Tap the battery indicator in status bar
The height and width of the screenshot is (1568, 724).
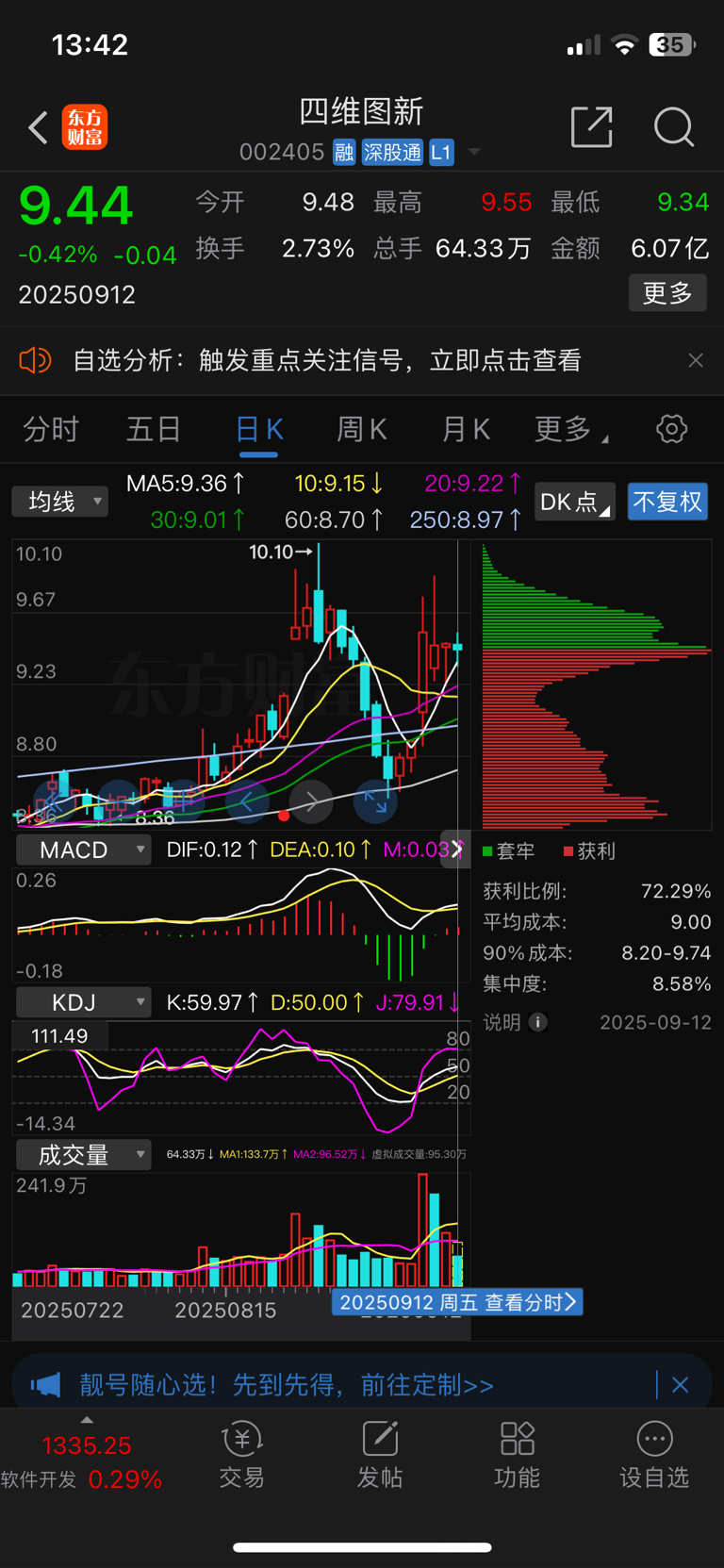(671, 44)
